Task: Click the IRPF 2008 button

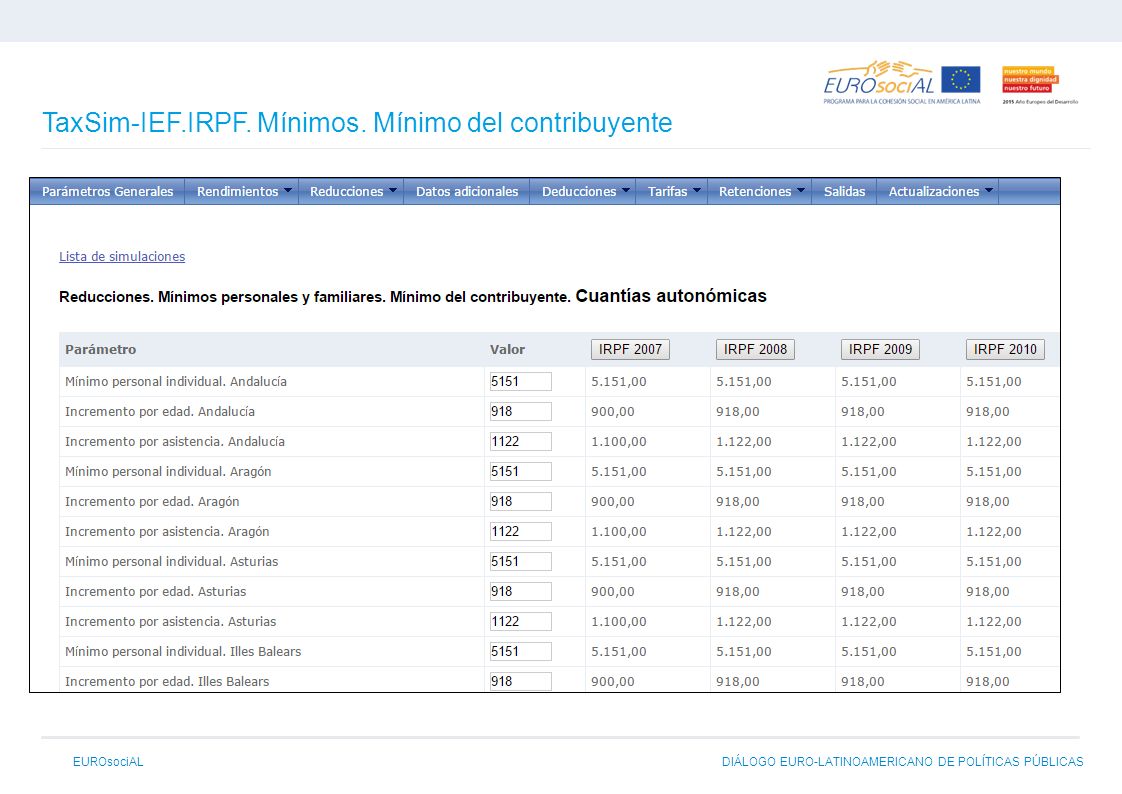Action: pyautogui.click(x=755, y=349)
